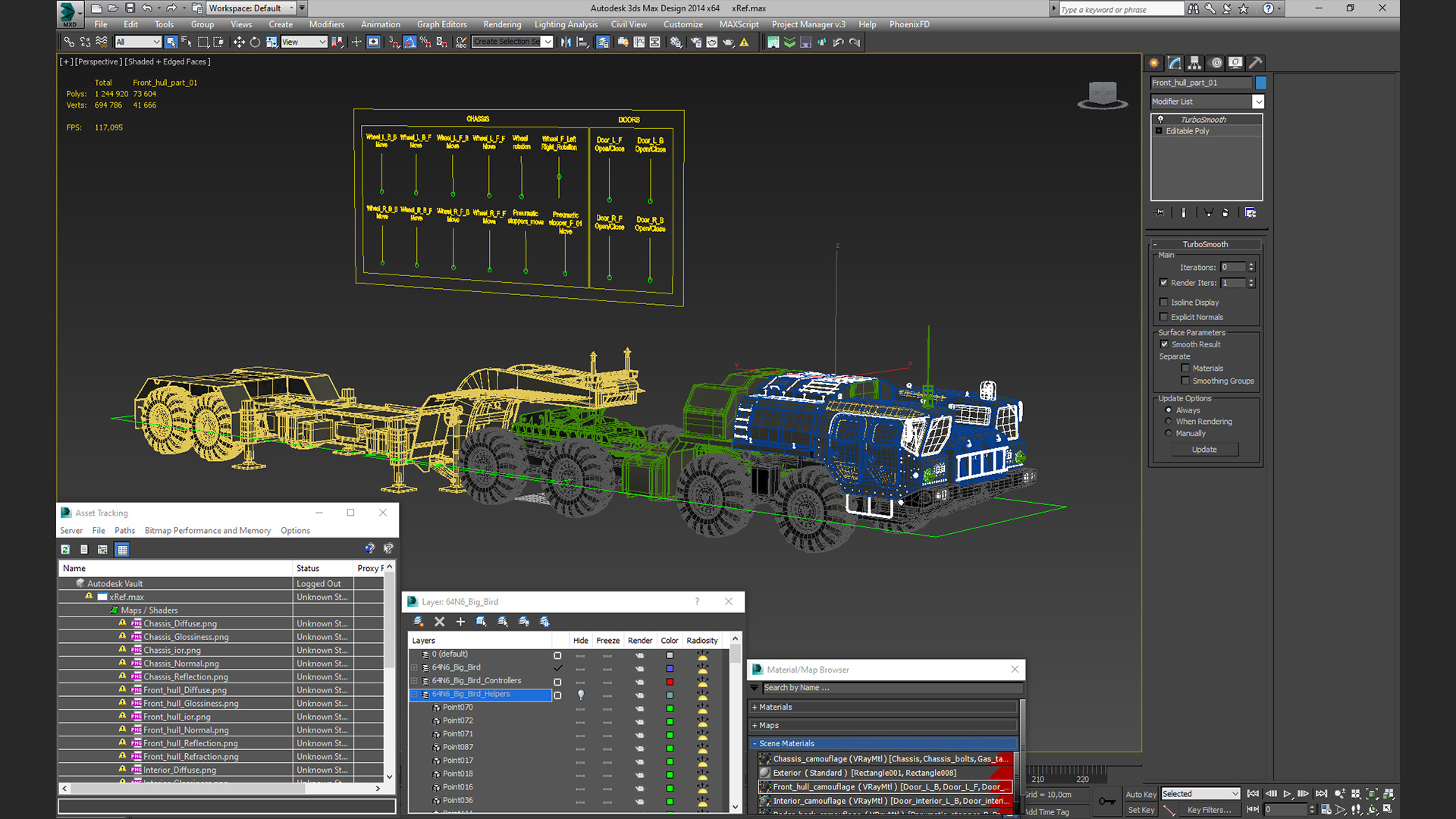This screenshot has width=1456, height=819.
Task: Click the ViewCube in the viewport
Action: (x=1103, y=96)
